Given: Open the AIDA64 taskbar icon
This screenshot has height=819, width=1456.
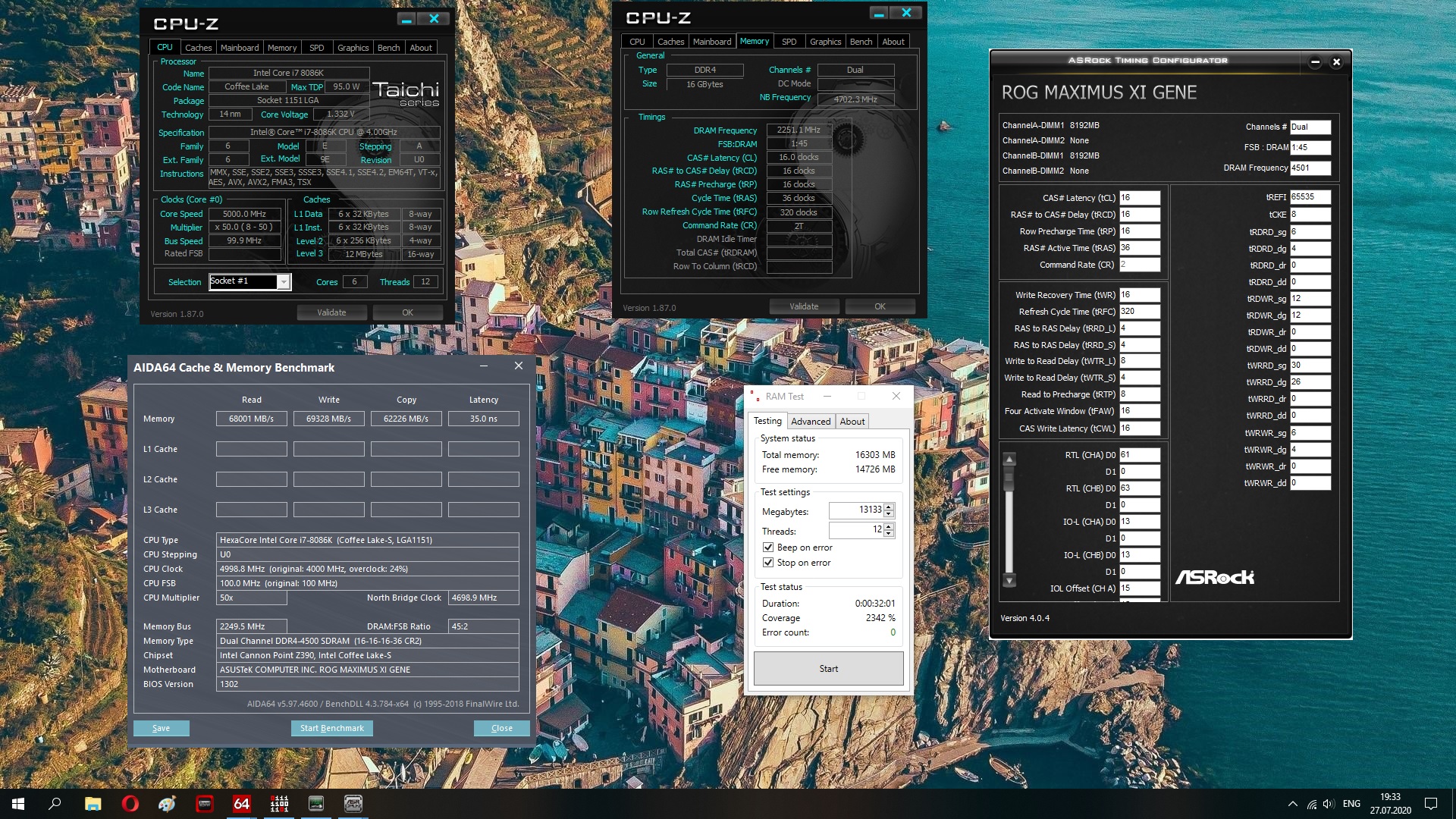Looking at the screenshot, I should click(x=241, y=804).
